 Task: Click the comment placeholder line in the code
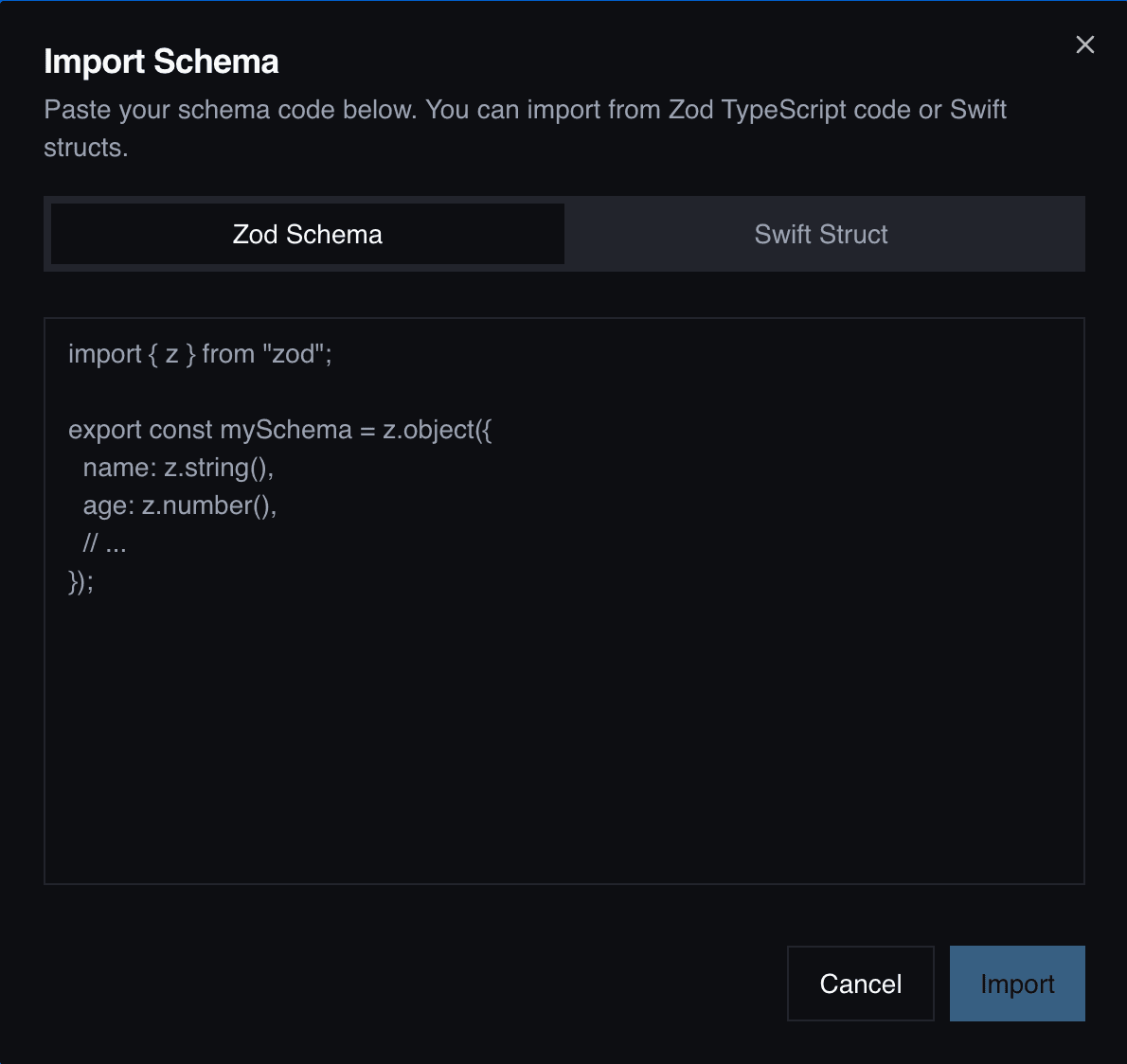(104, 543)
